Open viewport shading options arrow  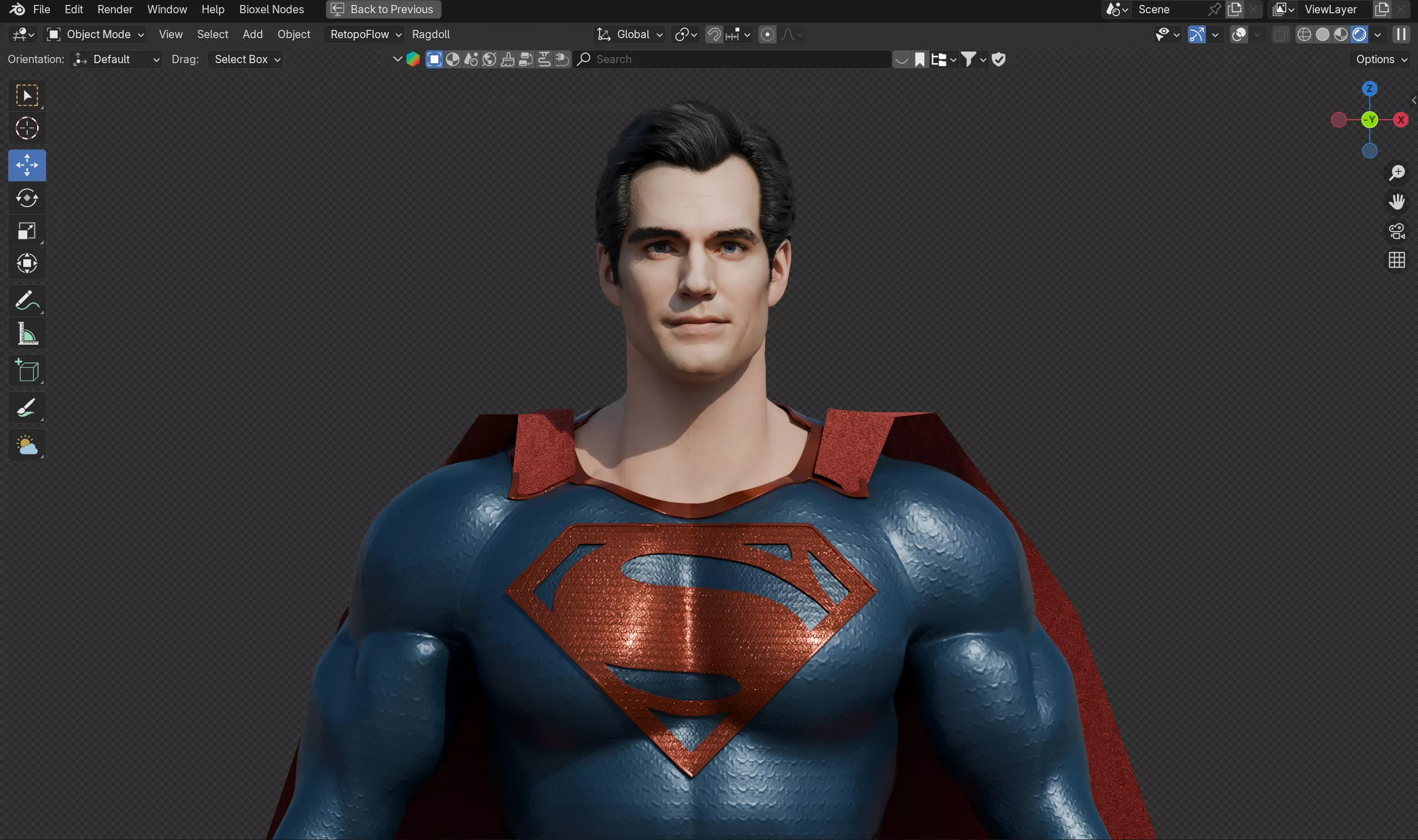1377,34
